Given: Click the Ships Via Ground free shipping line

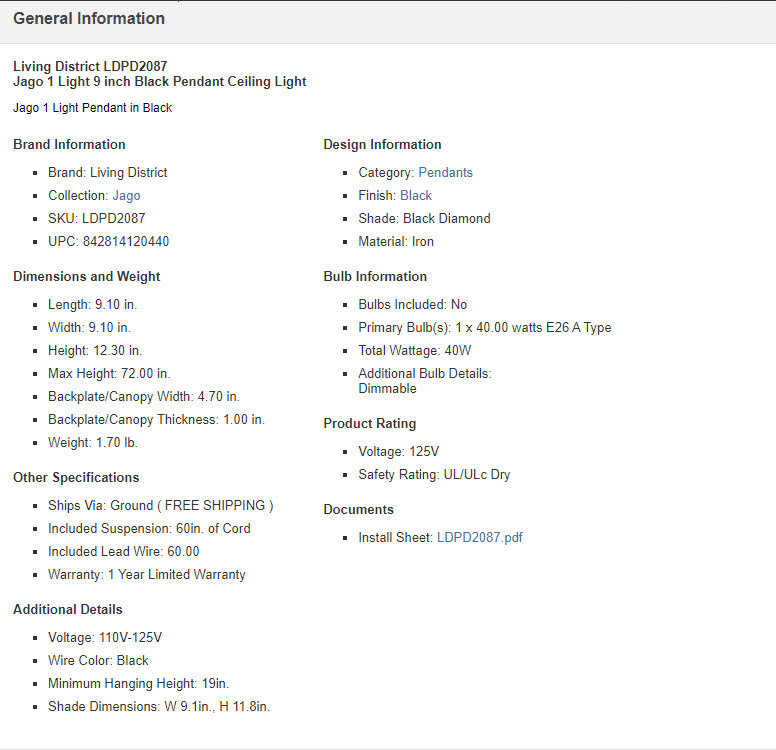Looking at the screenshot, I should click(x=160, y=506).
